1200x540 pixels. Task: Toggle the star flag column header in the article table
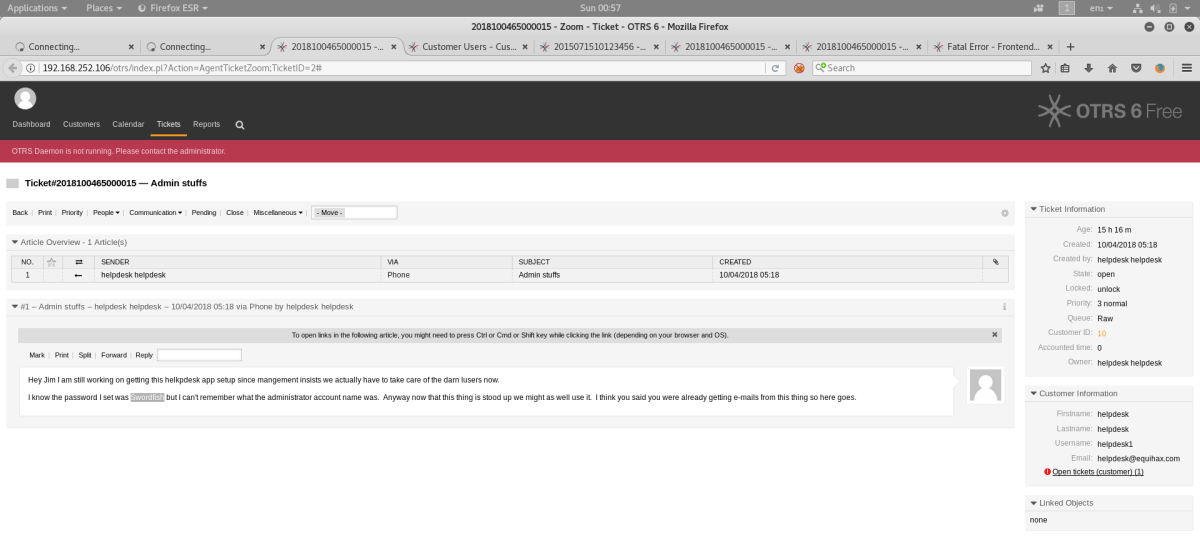tap(51, 262)
